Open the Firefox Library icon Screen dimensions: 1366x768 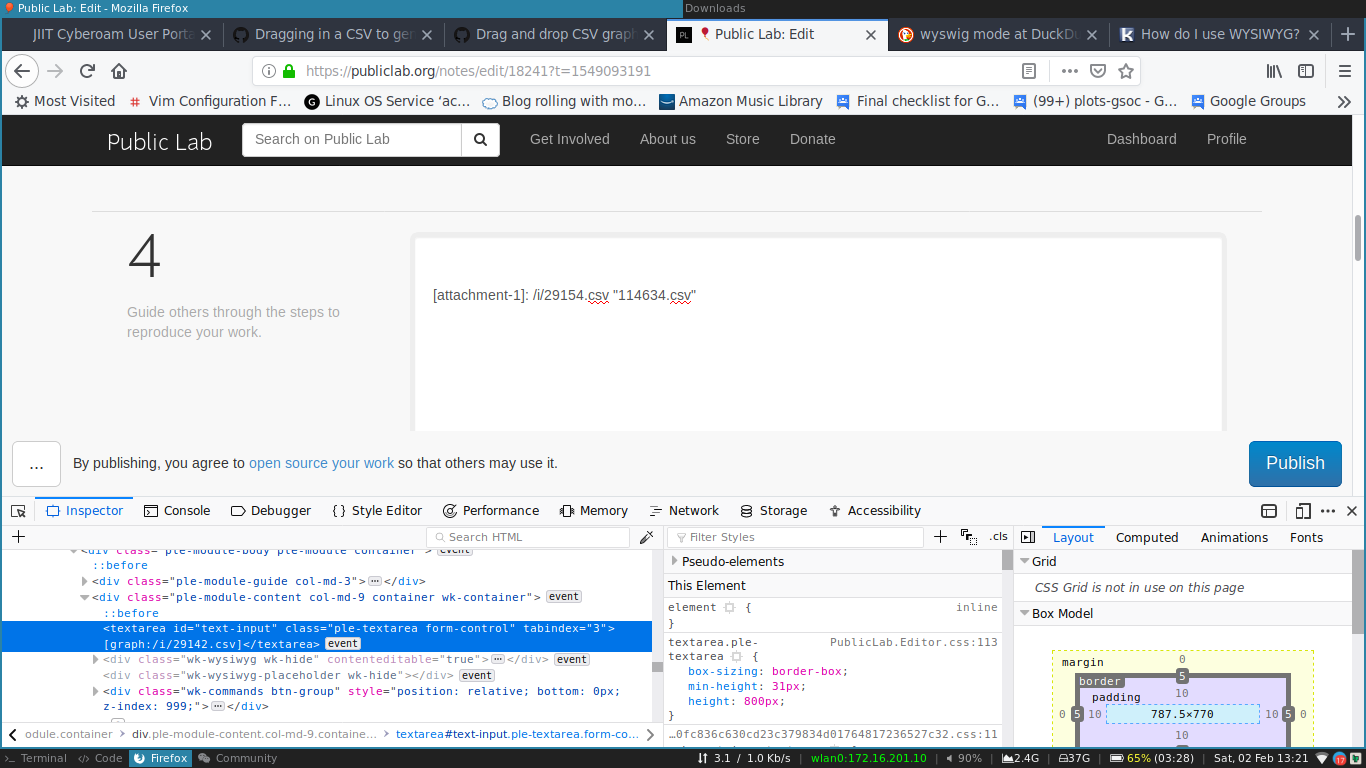1273,71
